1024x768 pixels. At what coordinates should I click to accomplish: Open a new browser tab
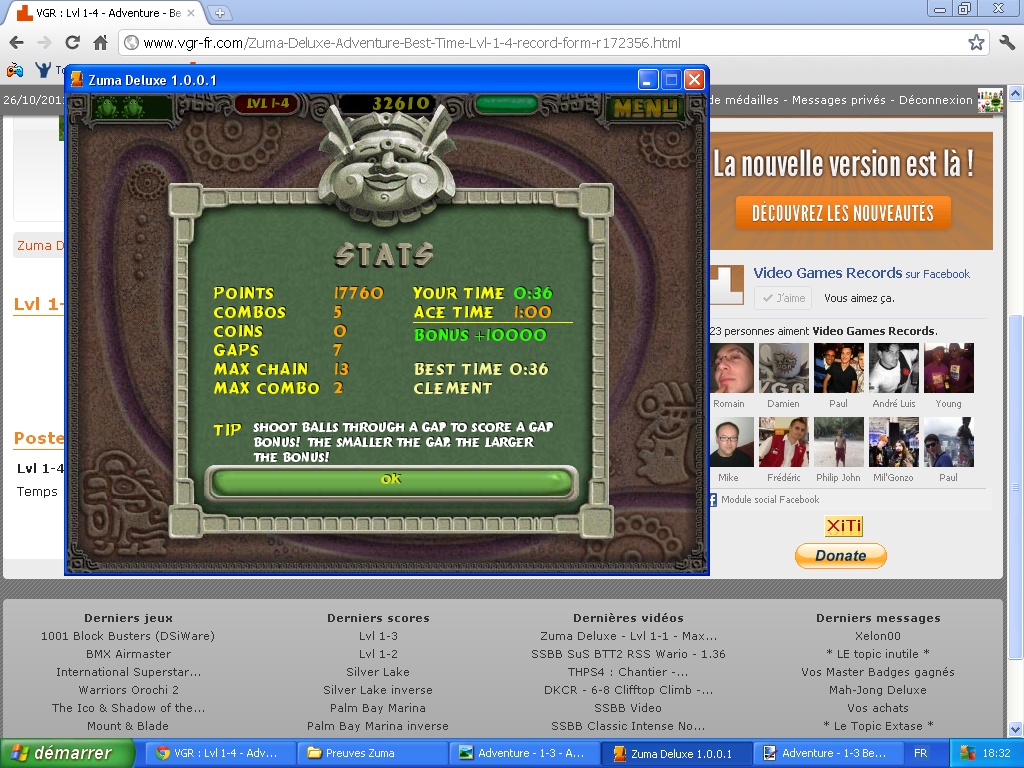pos(220,13)
